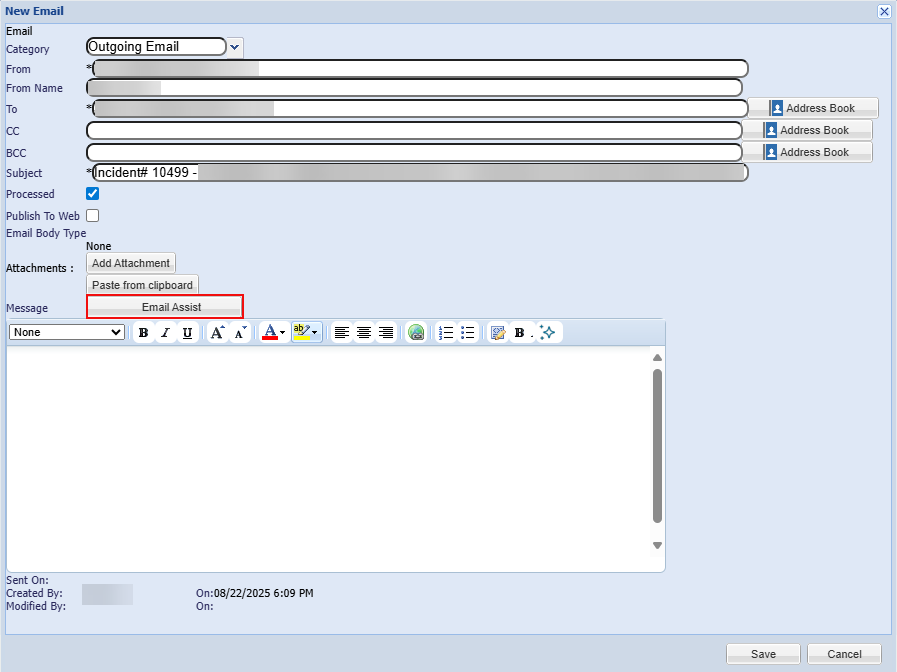Insert a numbered list
This screenshot has height=672, width=897.
tap(446, 333)
